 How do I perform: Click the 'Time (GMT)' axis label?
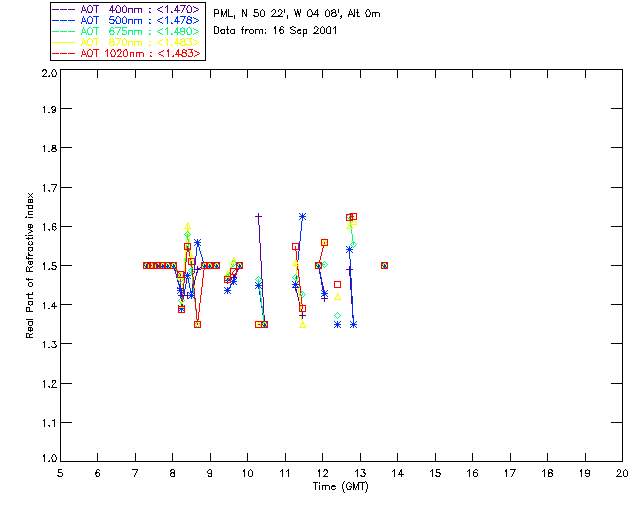tap(341, 487)
